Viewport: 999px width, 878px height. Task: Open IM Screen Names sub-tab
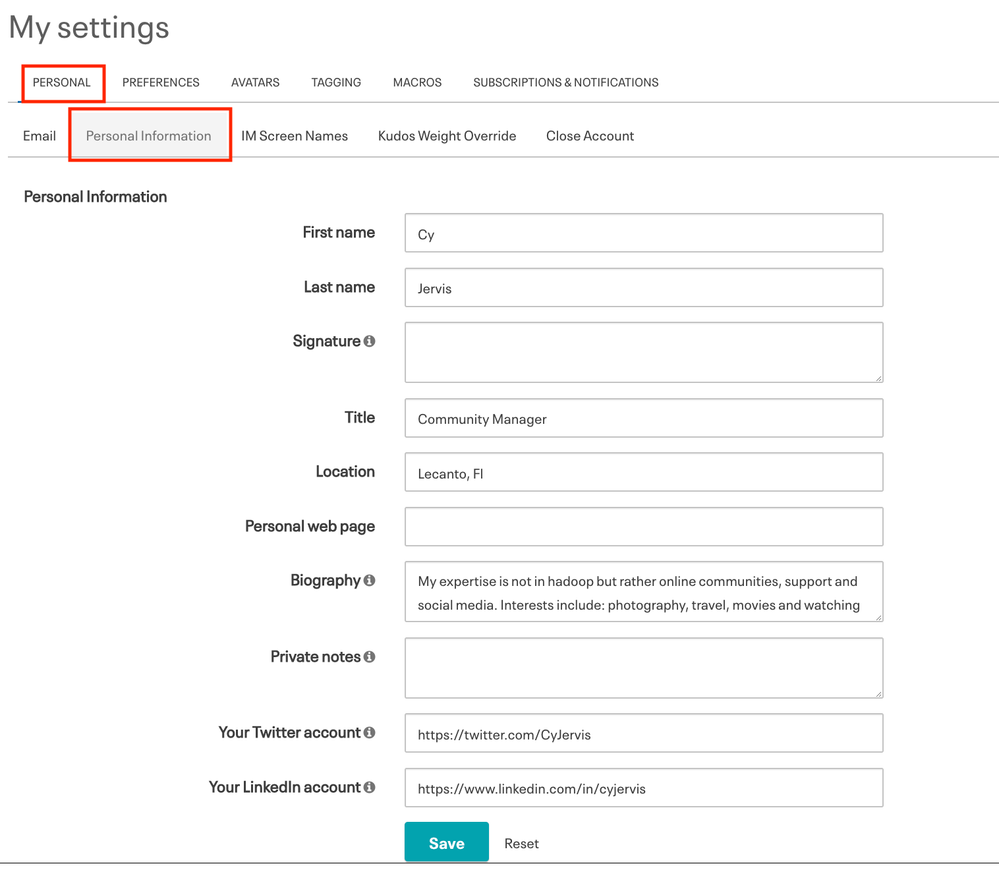[x=294, y=136]
